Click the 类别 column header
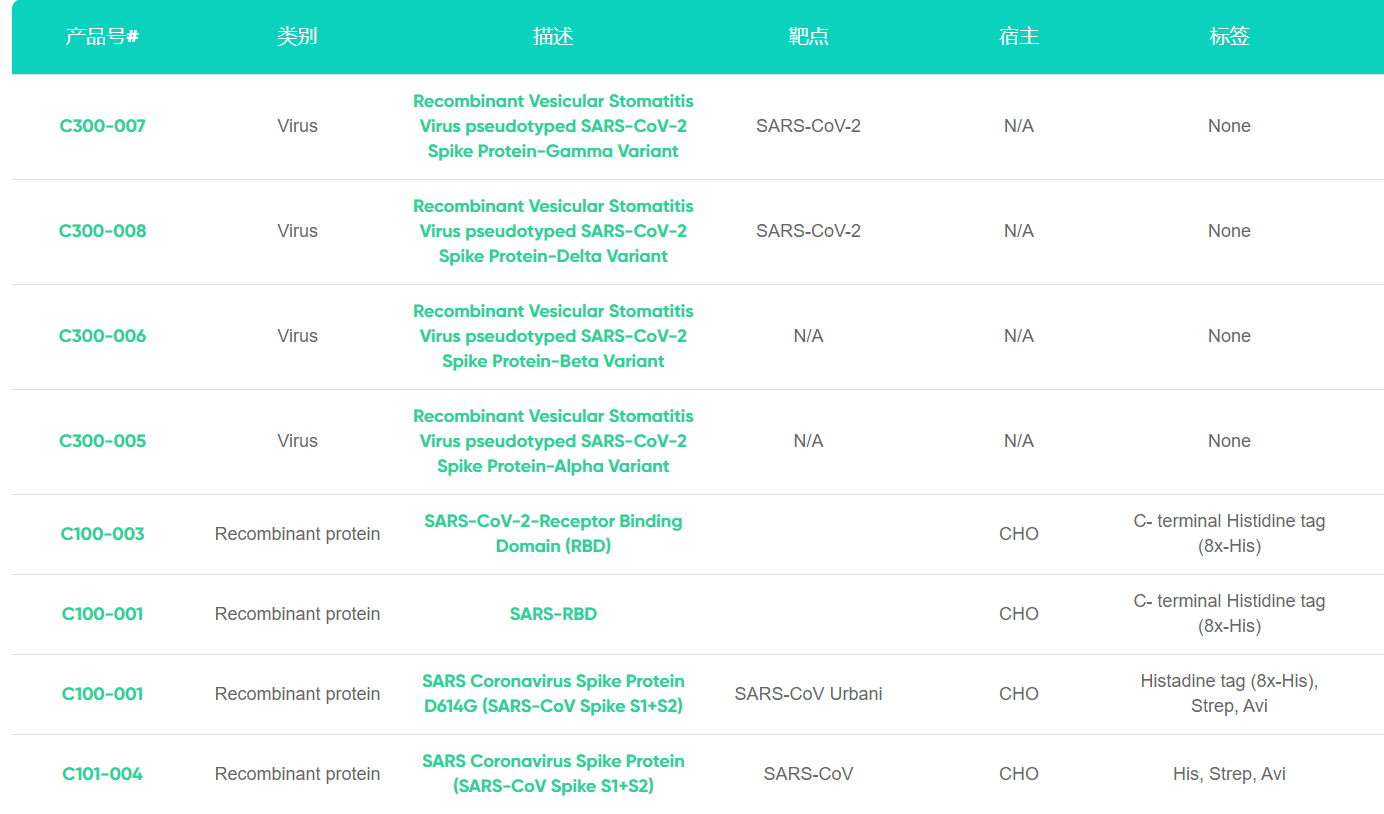 (297, 37)
